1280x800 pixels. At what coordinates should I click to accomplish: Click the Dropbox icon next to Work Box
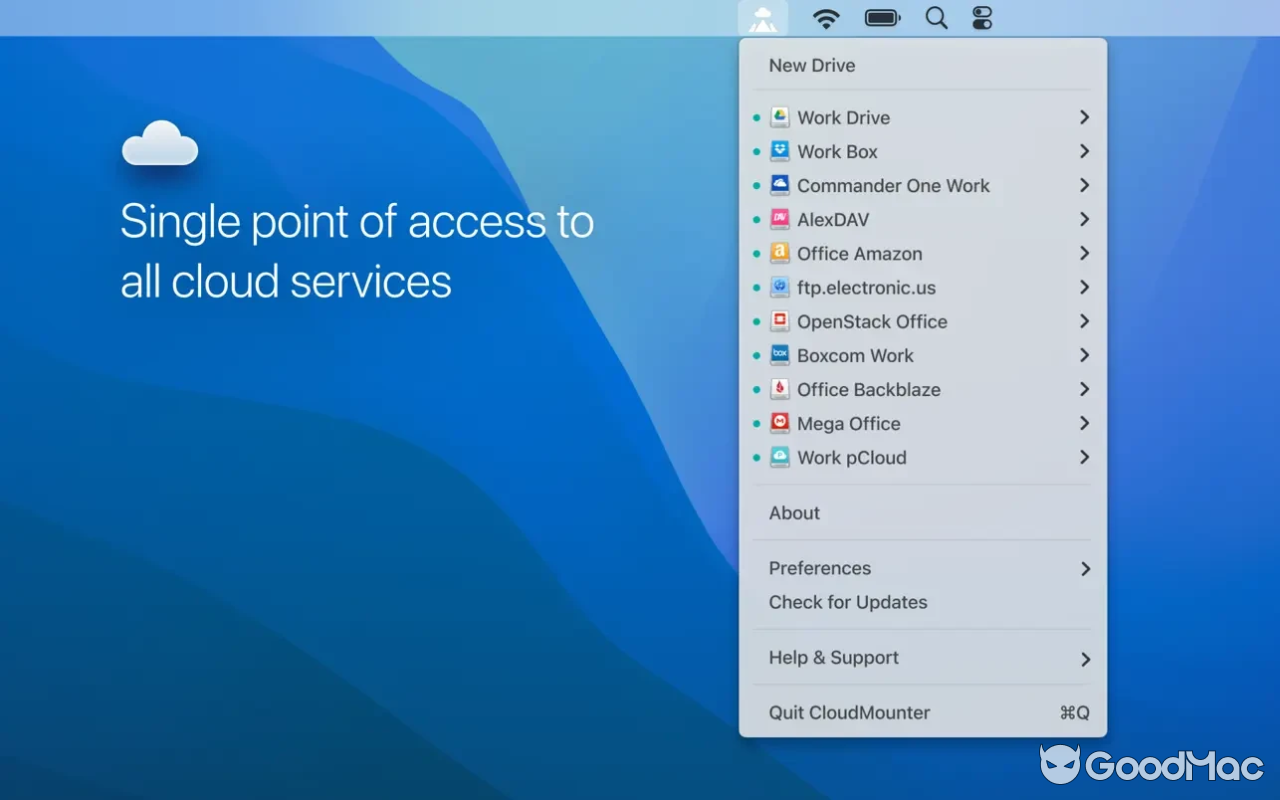pyautogui.click(x=780, y=151)
